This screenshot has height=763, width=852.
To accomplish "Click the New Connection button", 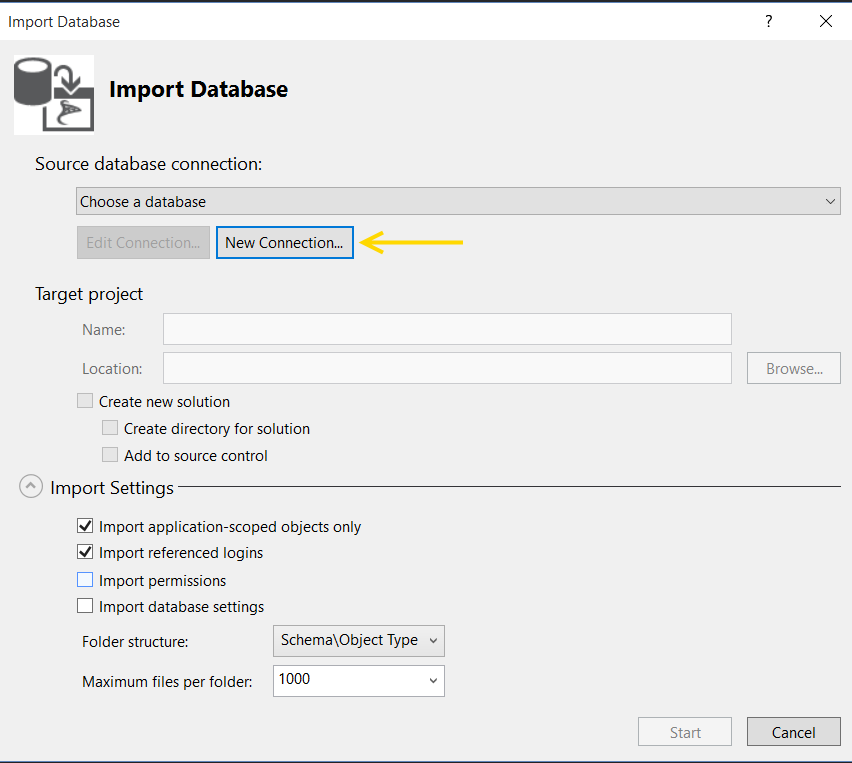I will tap(284, 243).
